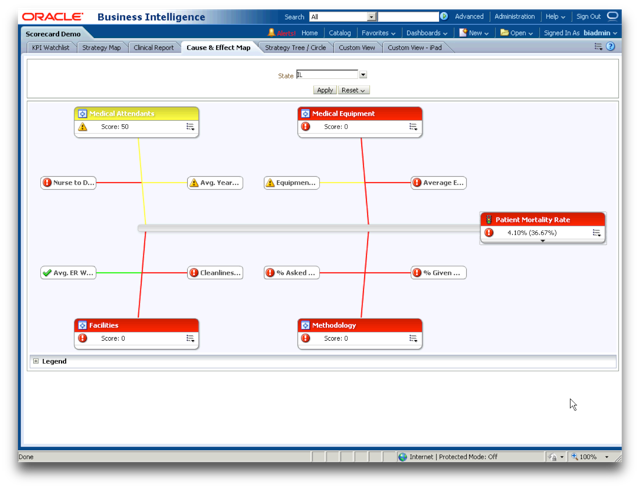The height and width of the screenshot is (489, 640).
Task: Open the Favorites dropdown menu
Action: [x=378, y=33]
